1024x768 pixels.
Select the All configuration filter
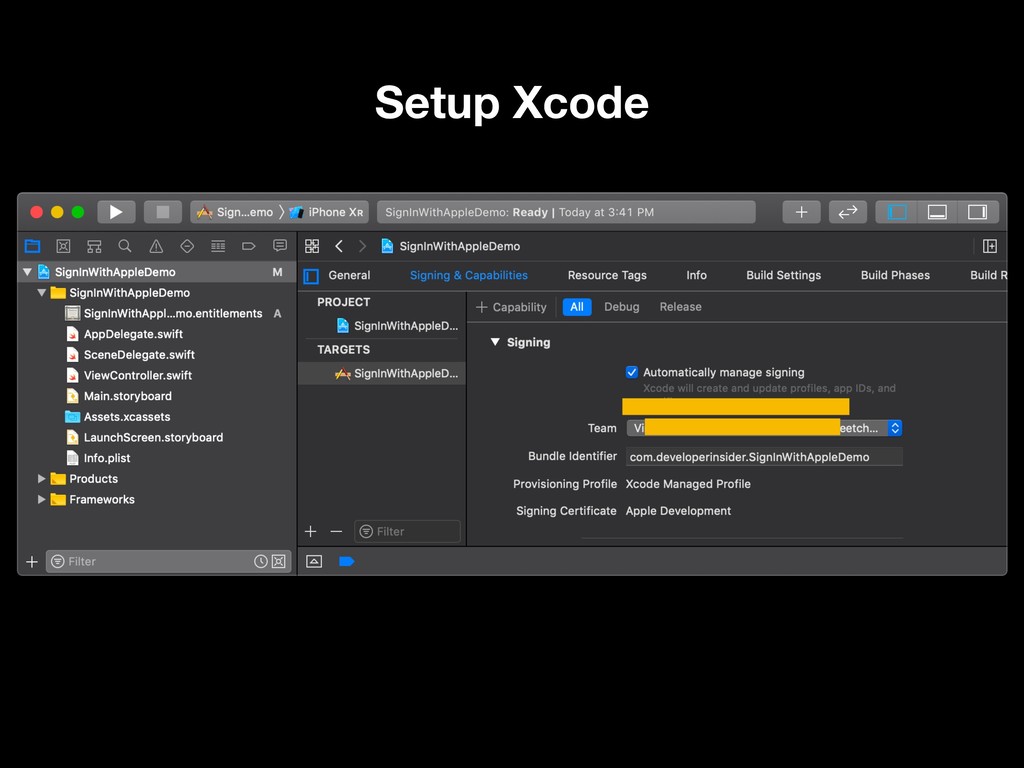click(x=577, y=307)
